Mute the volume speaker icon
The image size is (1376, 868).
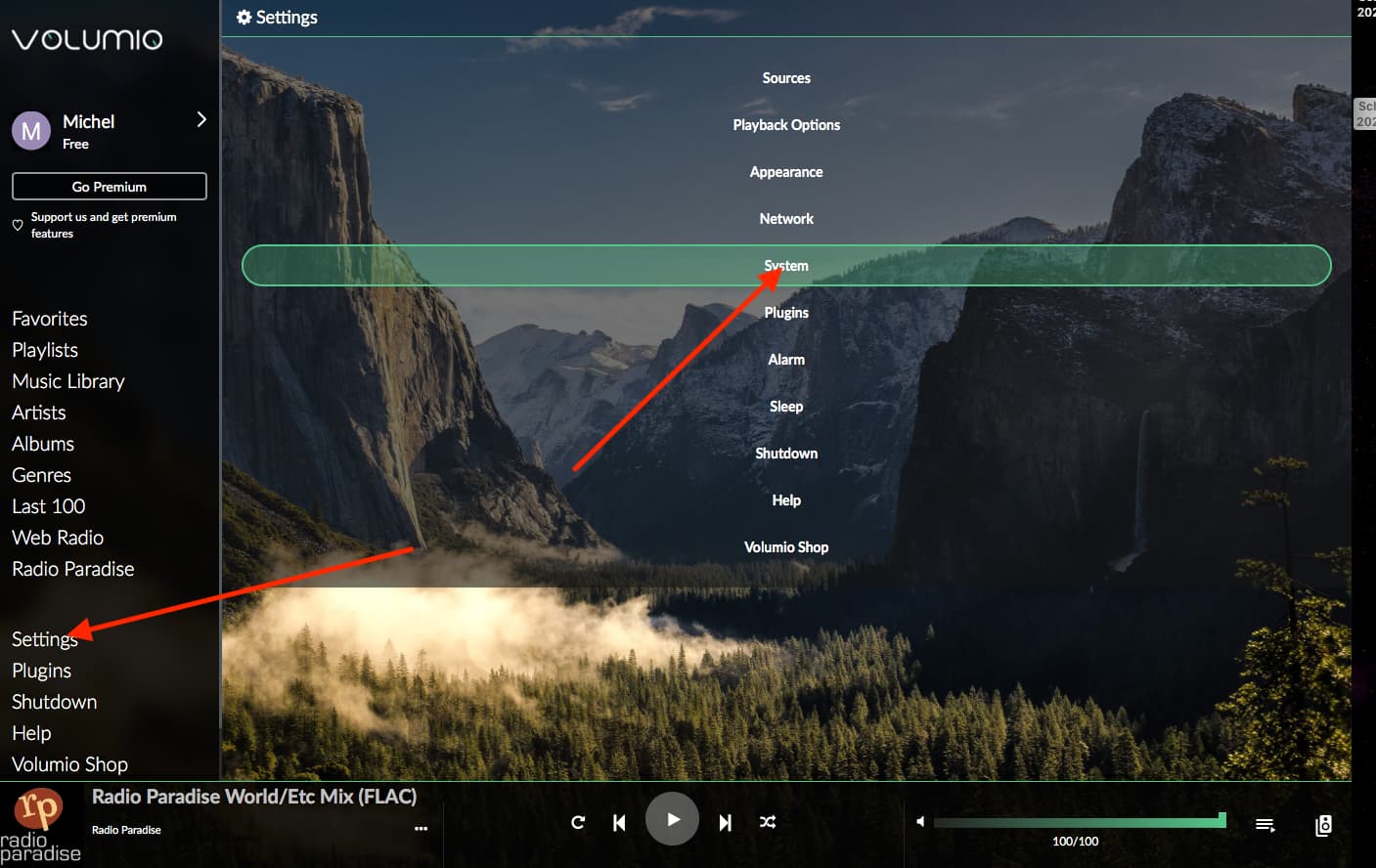click(x=919, y=821)
